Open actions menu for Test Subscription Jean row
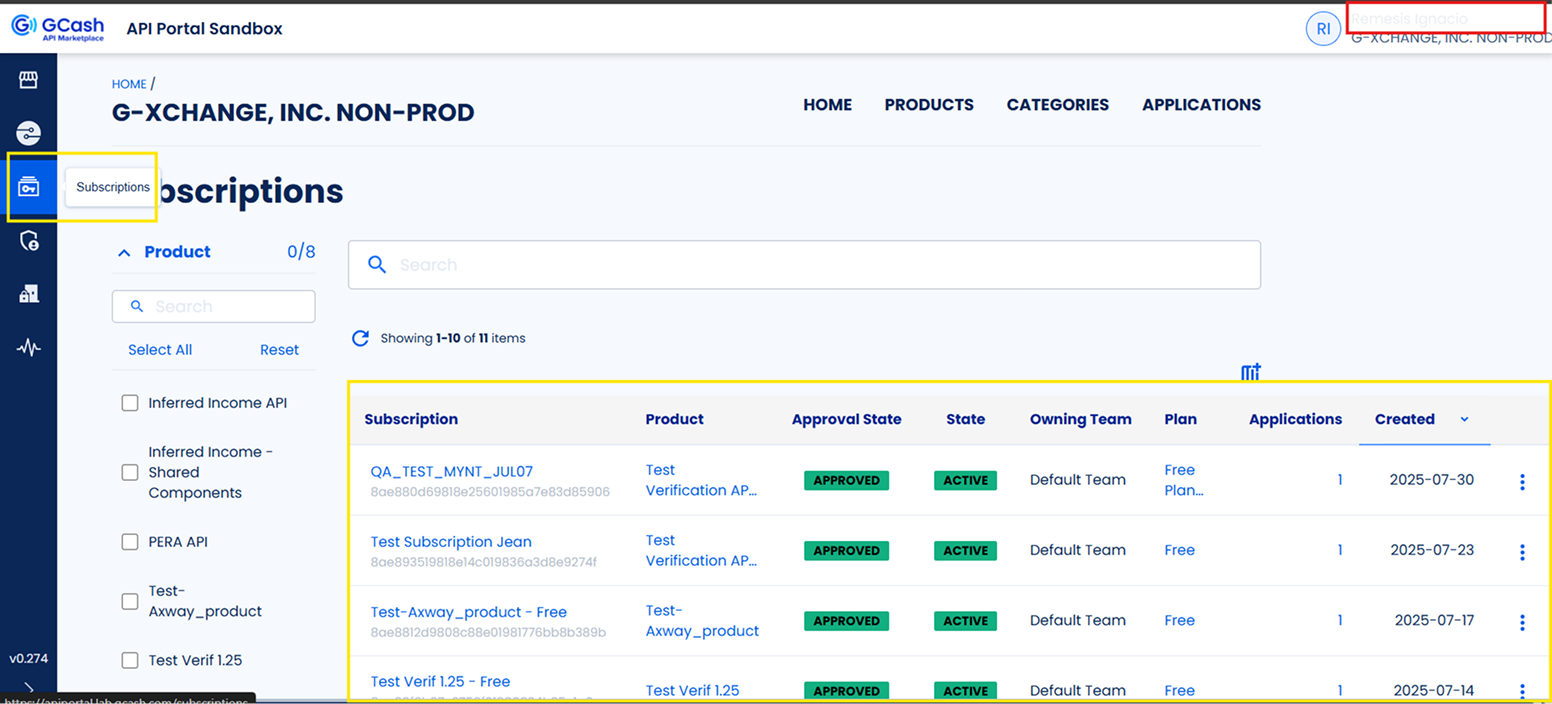This screenshot has height=704, width=1552. coord(1522,552)
